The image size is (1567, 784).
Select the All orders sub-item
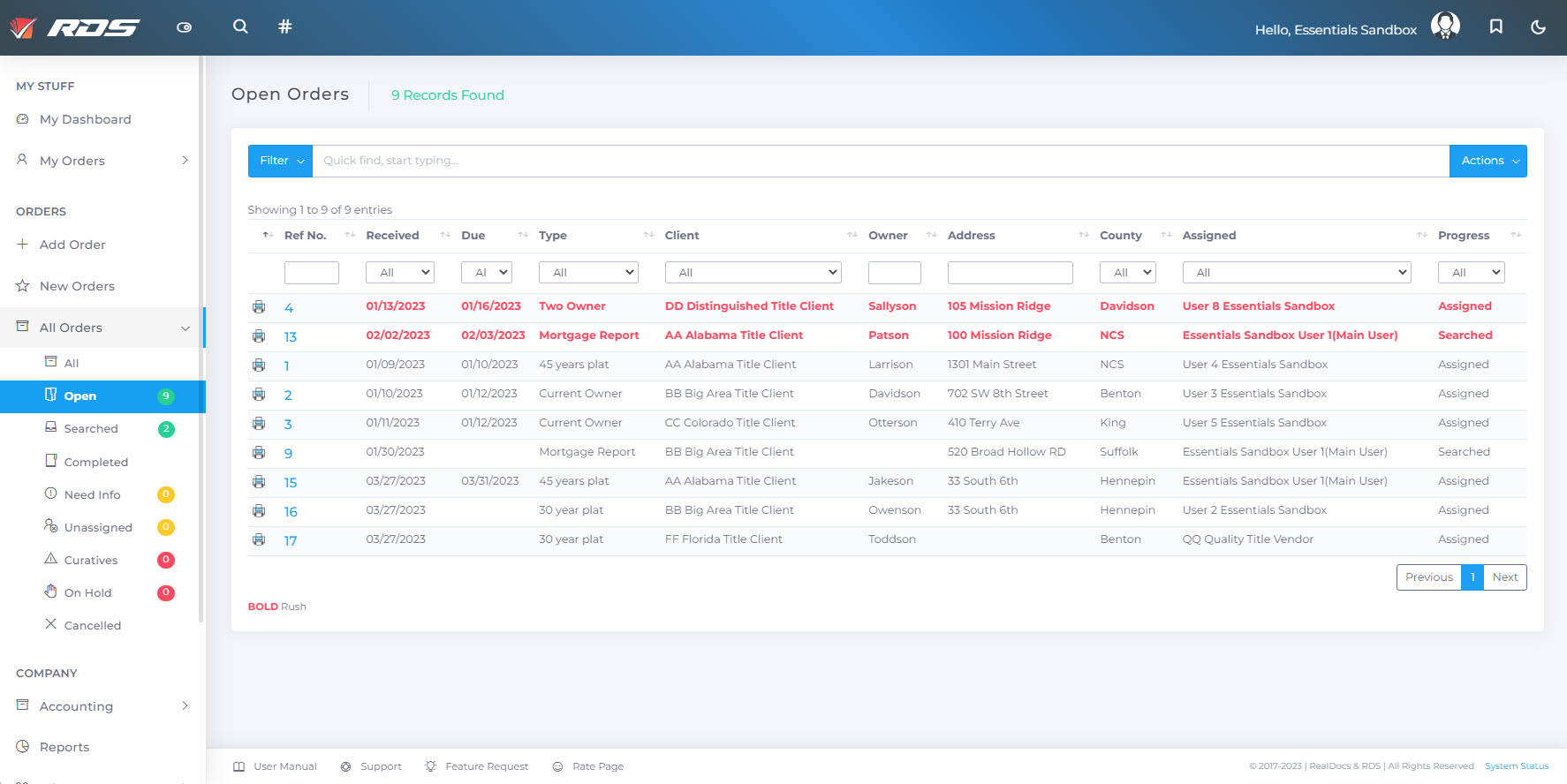click(72, 363)
